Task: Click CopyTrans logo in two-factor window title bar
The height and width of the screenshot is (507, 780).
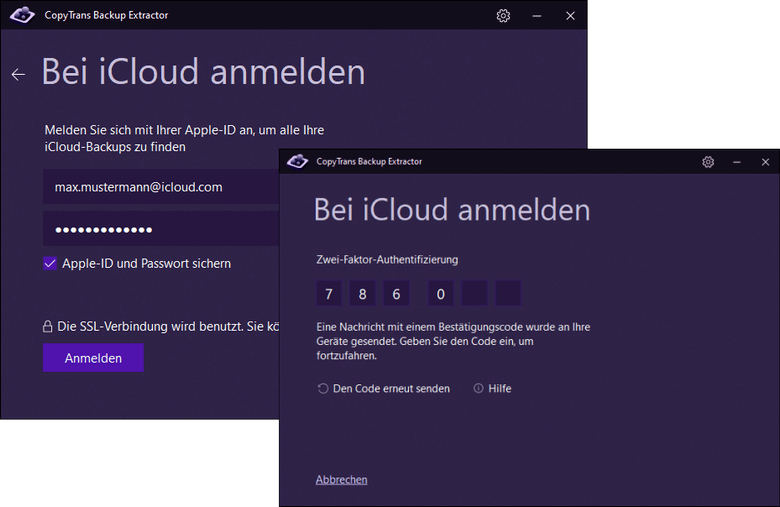Action: 297,161
